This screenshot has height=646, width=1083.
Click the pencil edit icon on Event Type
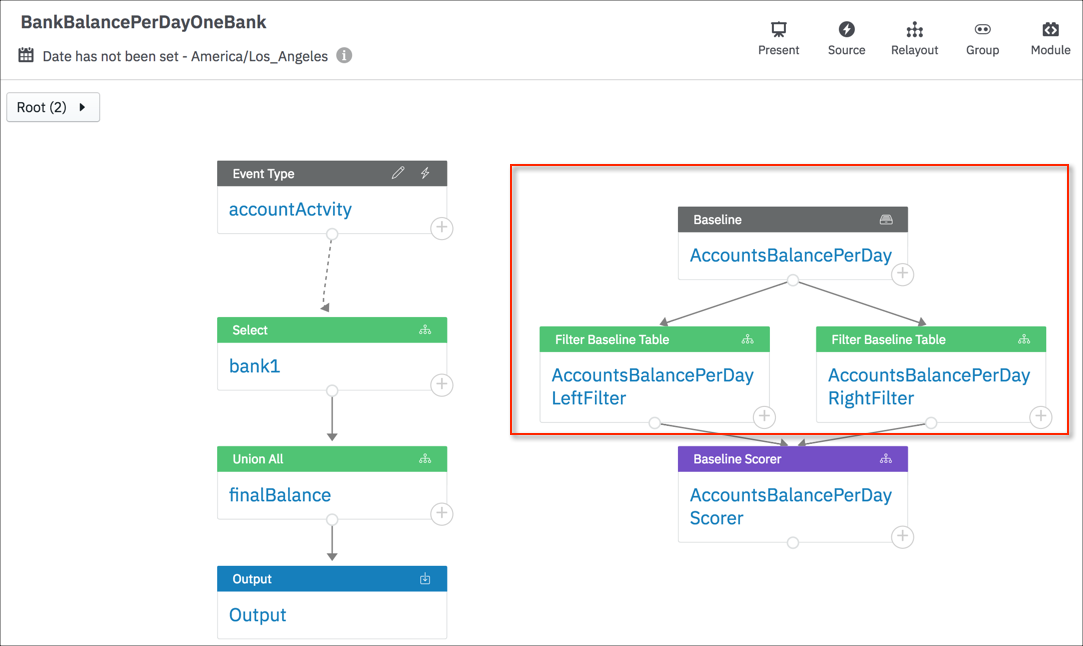(398, 173)
